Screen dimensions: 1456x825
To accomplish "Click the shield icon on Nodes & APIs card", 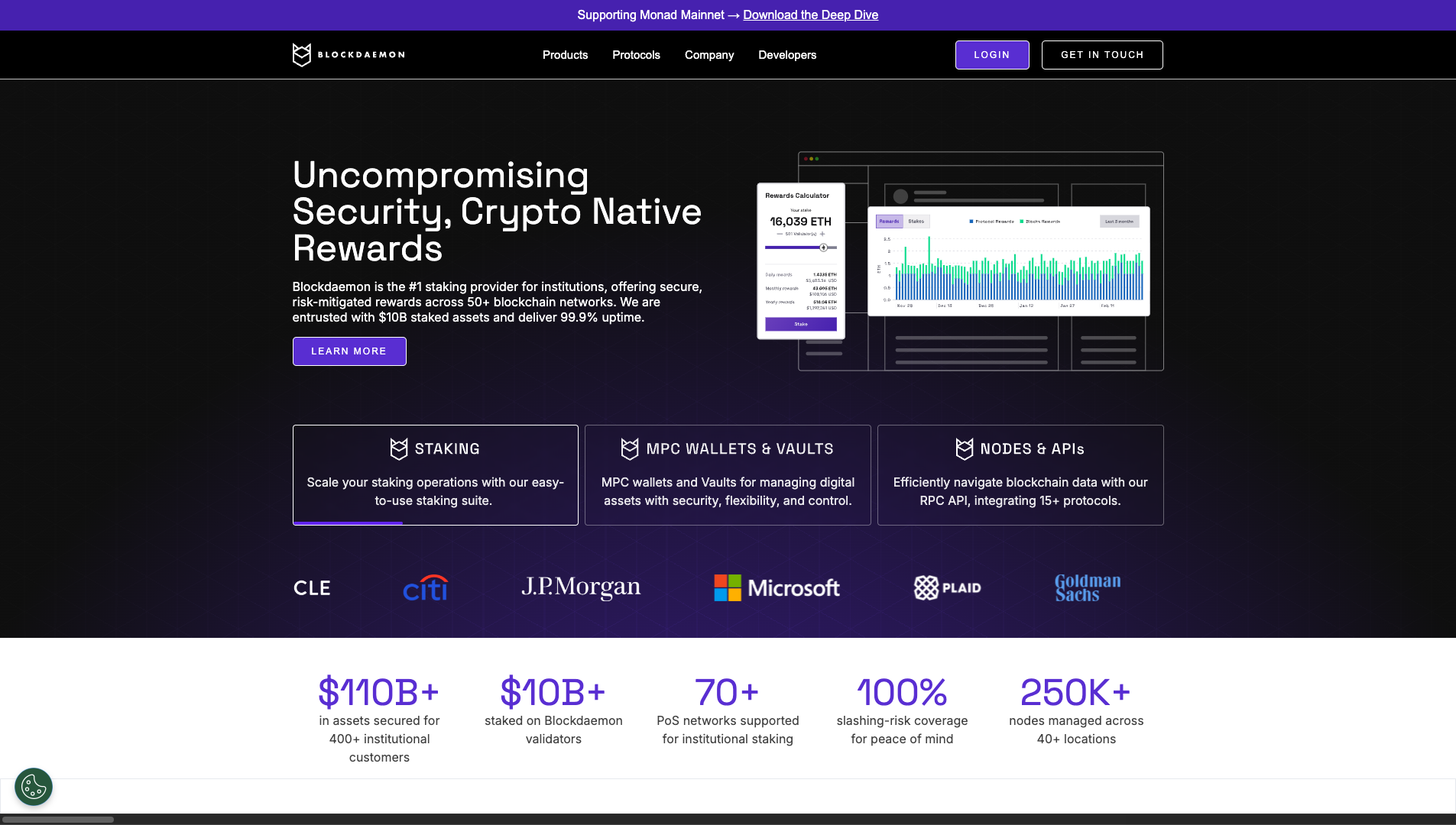I will (x=964, y=448).
